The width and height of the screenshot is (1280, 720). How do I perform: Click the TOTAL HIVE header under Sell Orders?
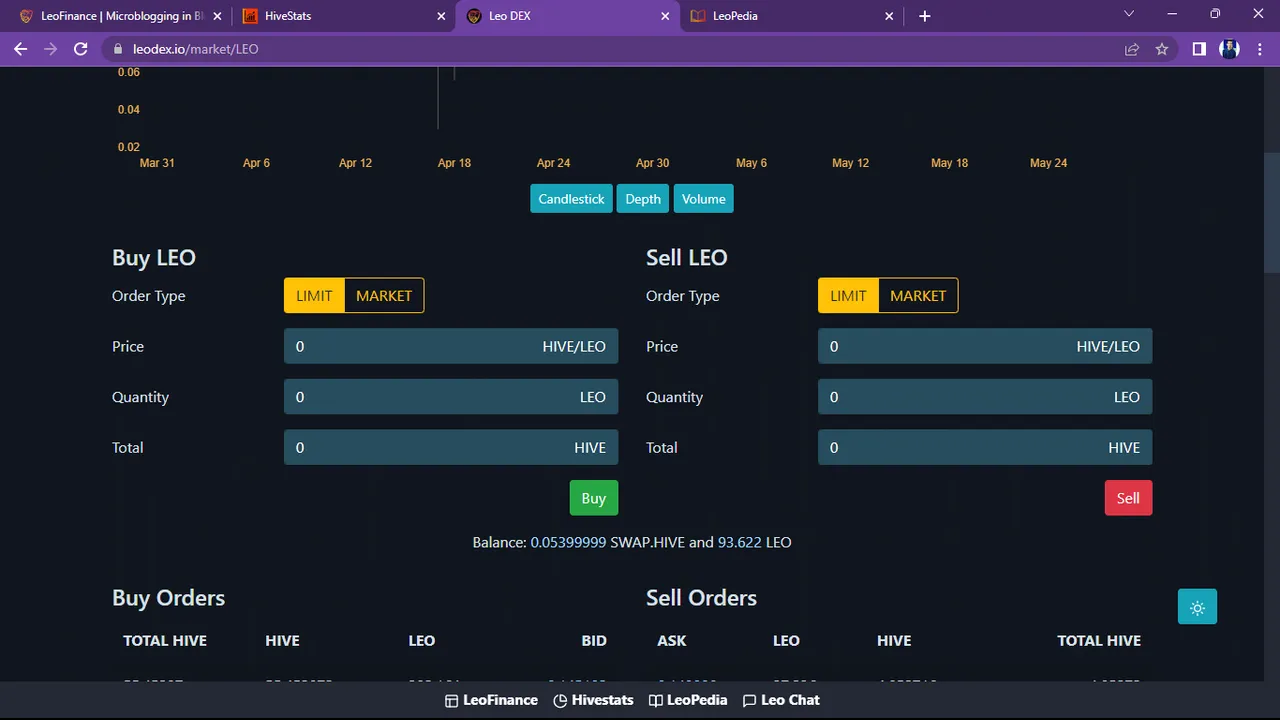click(x=1099, y=640)
